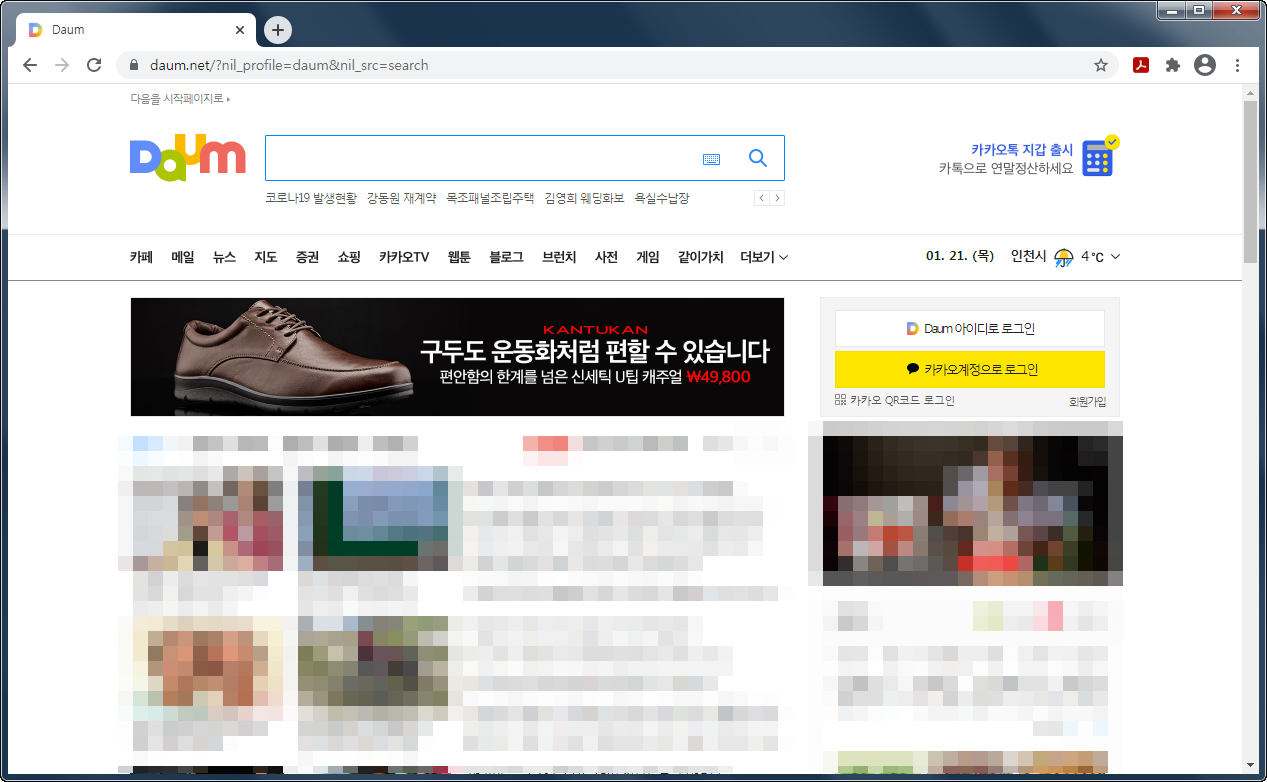The image size is (1267, 782).
Task: Click the padlock site info icon
Action: (134, 65)
